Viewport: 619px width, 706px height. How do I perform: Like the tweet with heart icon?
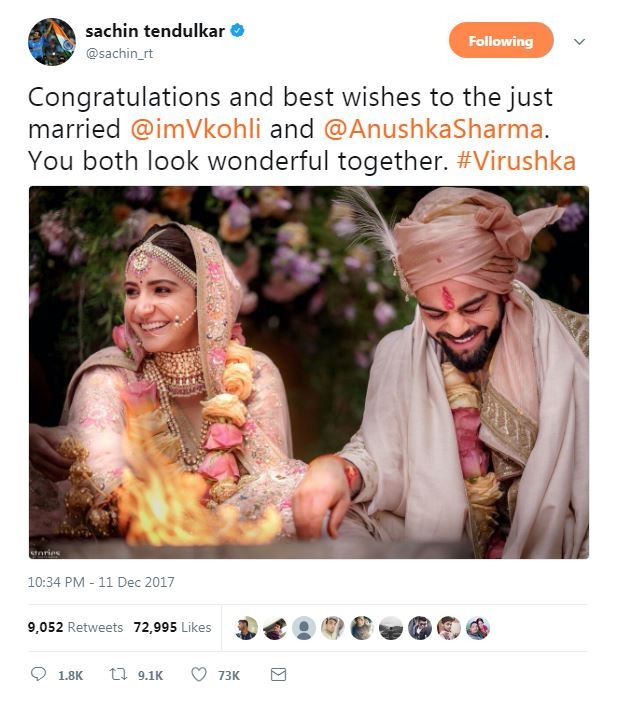tap(199, 675)
